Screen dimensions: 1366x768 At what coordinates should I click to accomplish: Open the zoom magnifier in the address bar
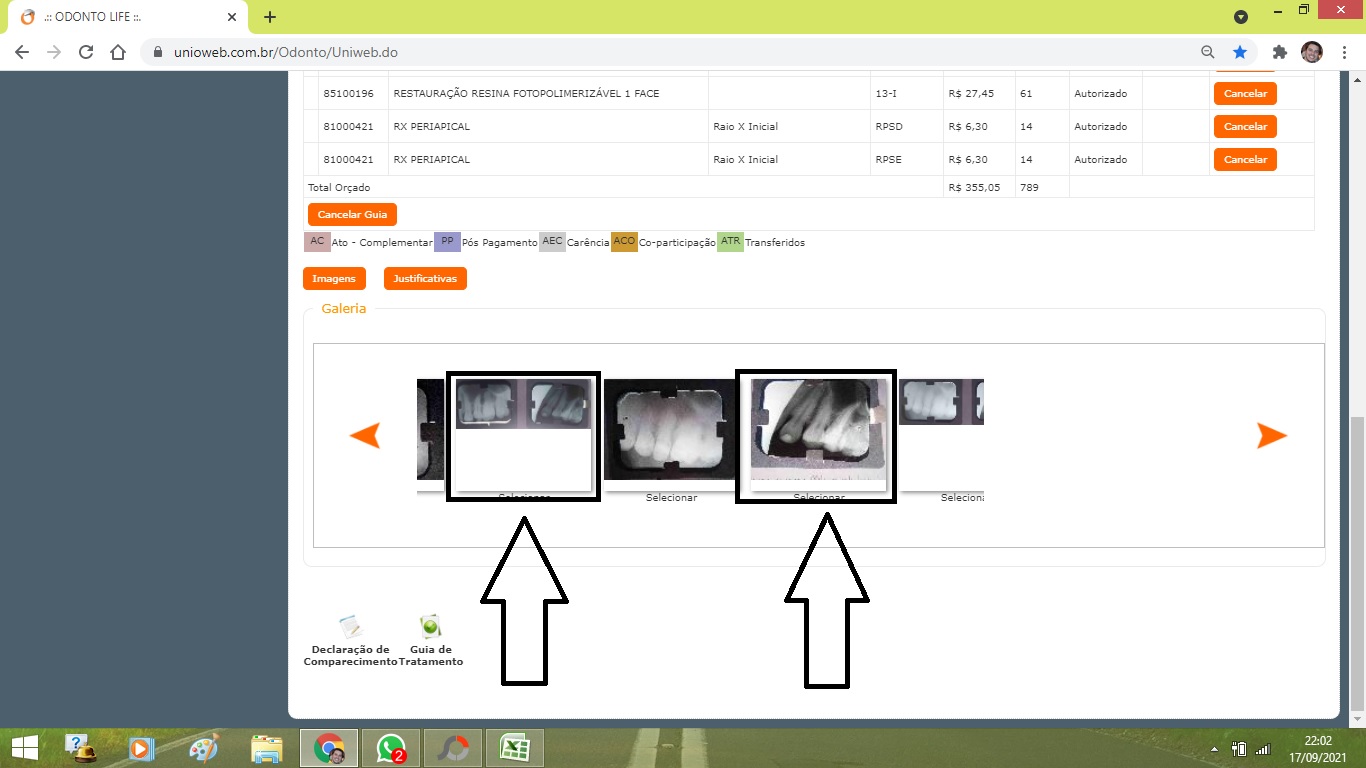[1208, 52]
